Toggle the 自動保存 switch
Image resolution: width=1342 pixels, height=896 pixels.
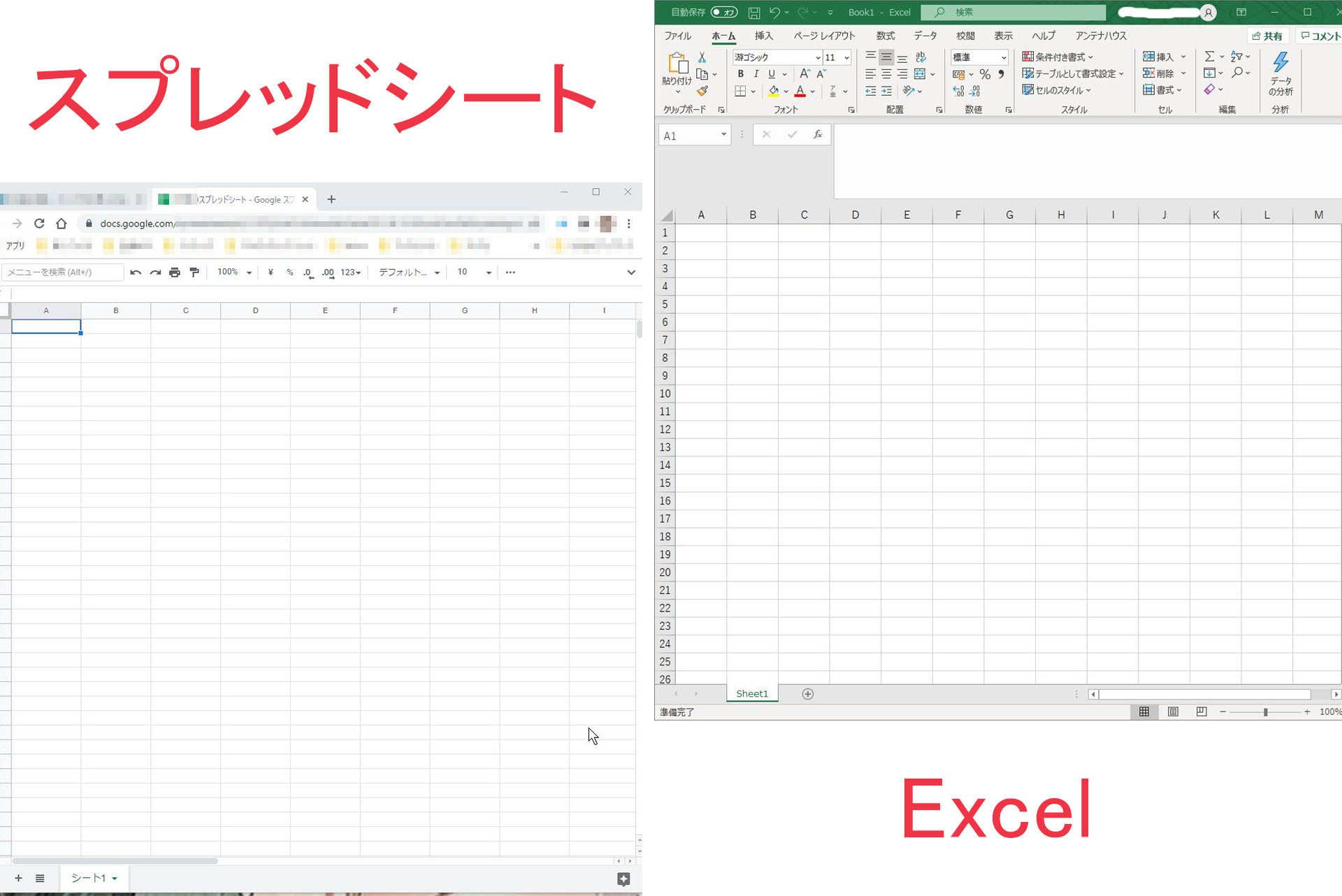(x=724, y=13)
